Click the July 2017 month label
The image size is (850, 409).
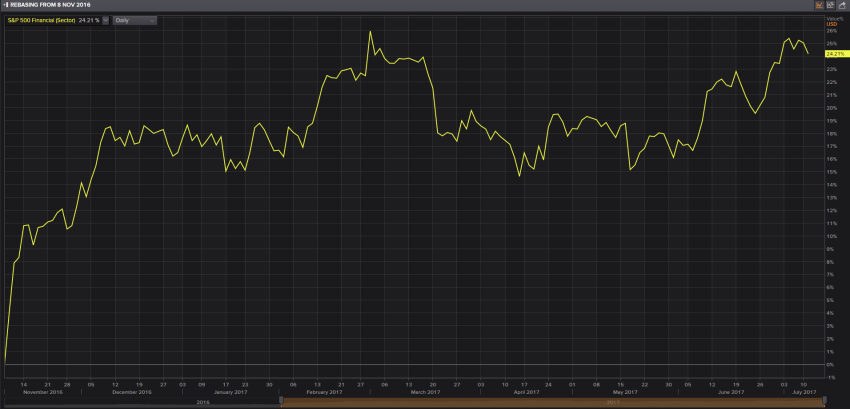coord(804,392)
